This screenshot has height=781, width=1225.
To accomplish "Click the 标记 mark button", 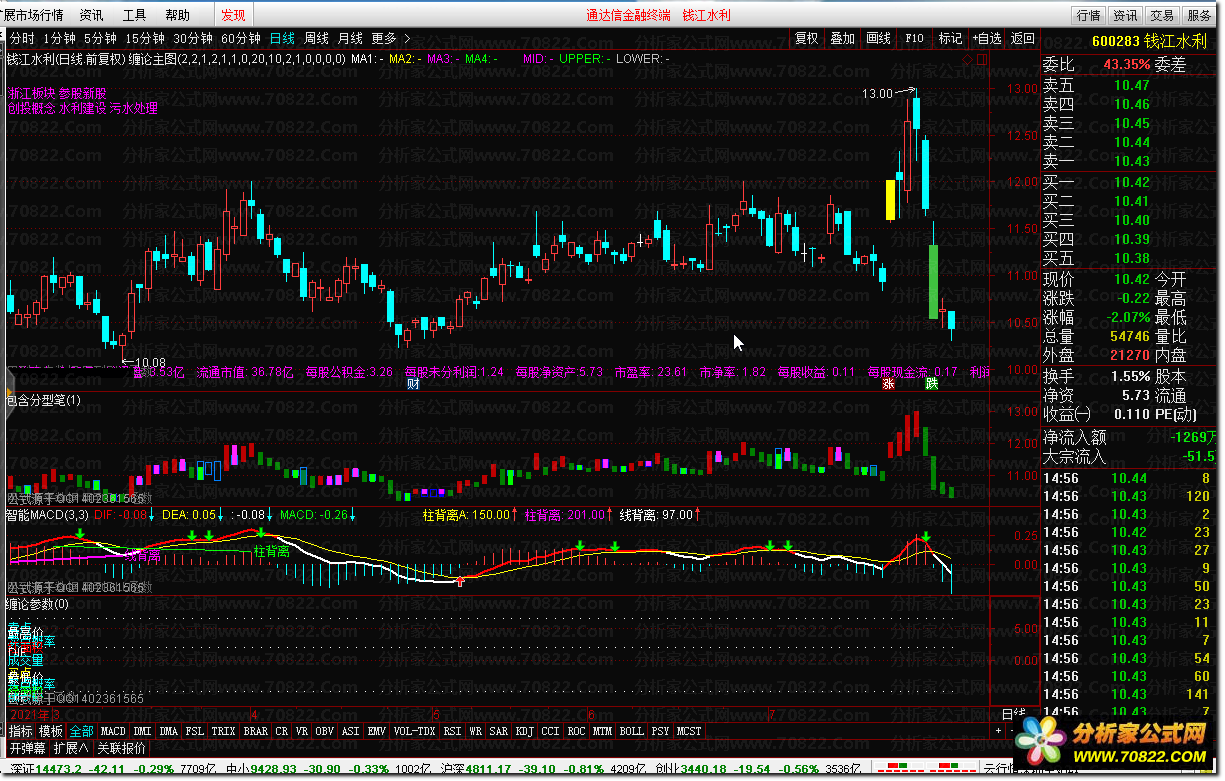I will click(x=950, y=38).
